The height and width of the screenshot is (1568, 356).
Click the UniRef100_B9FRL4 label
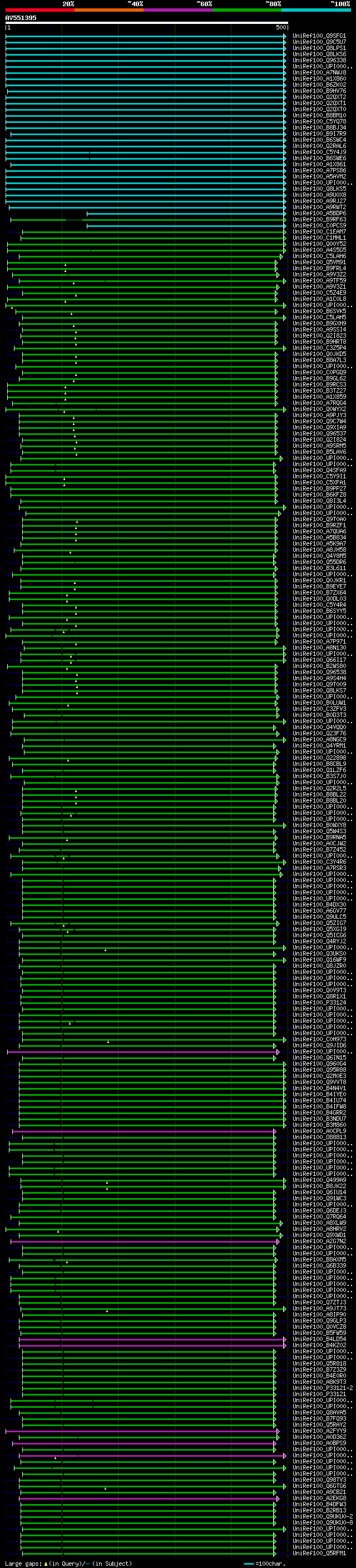click(319, 269)
